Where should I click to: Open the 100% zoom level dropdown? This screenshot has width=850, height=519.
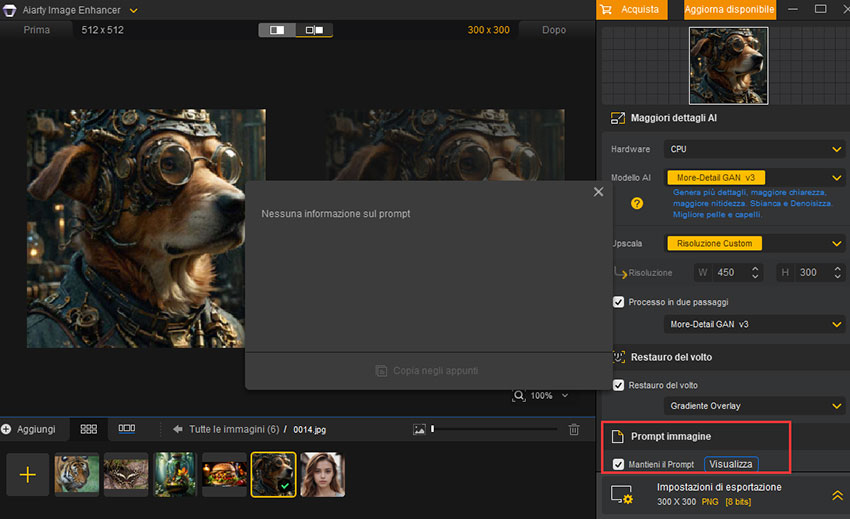(x=565, y=396)
